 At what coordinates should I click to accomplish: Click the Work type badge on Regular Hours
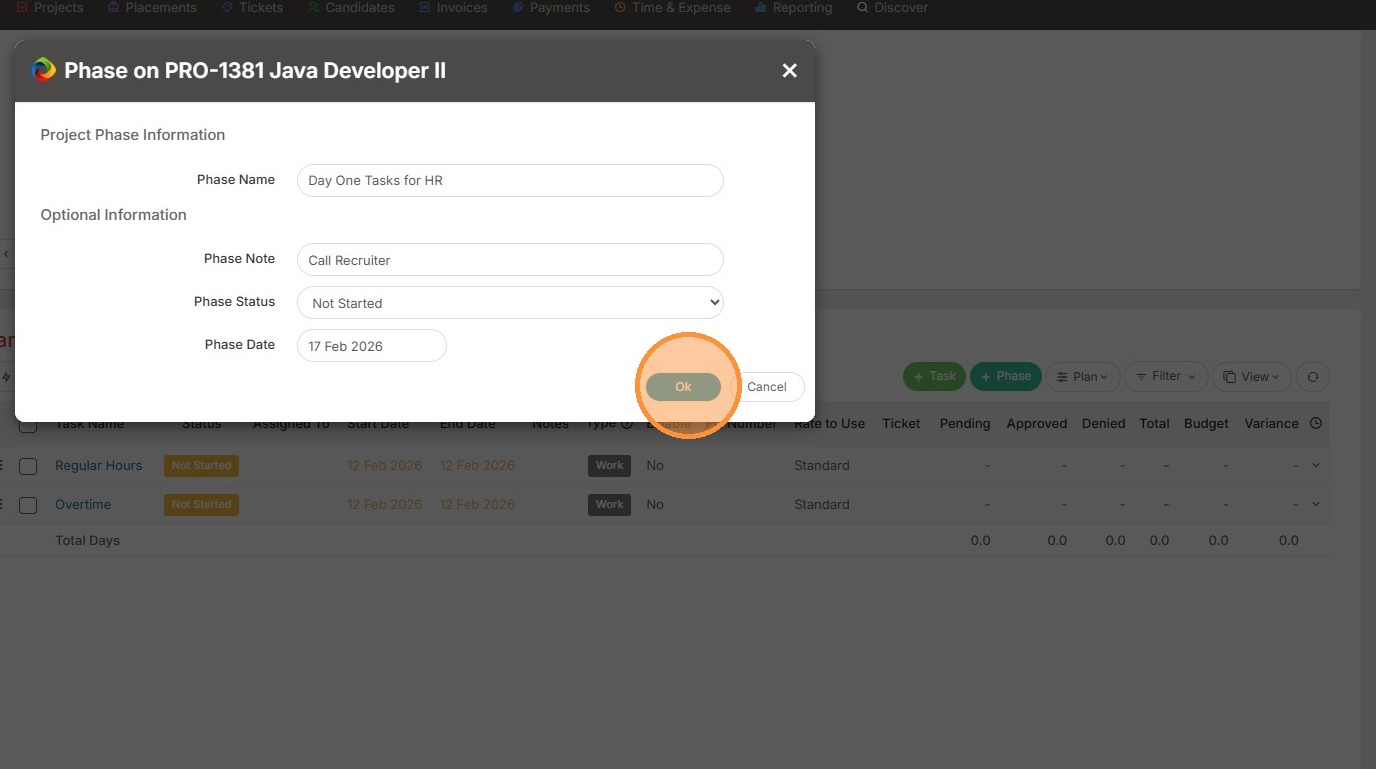pos(609,466)
